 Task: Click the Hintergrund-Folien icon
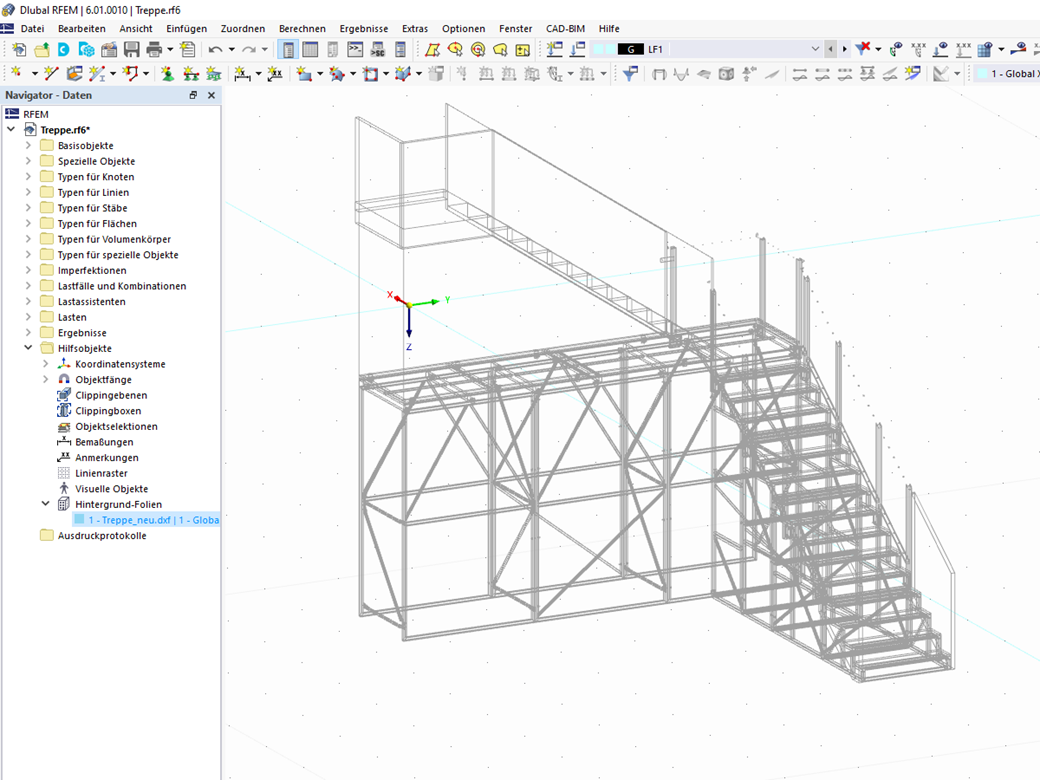(x=64, y=504)
